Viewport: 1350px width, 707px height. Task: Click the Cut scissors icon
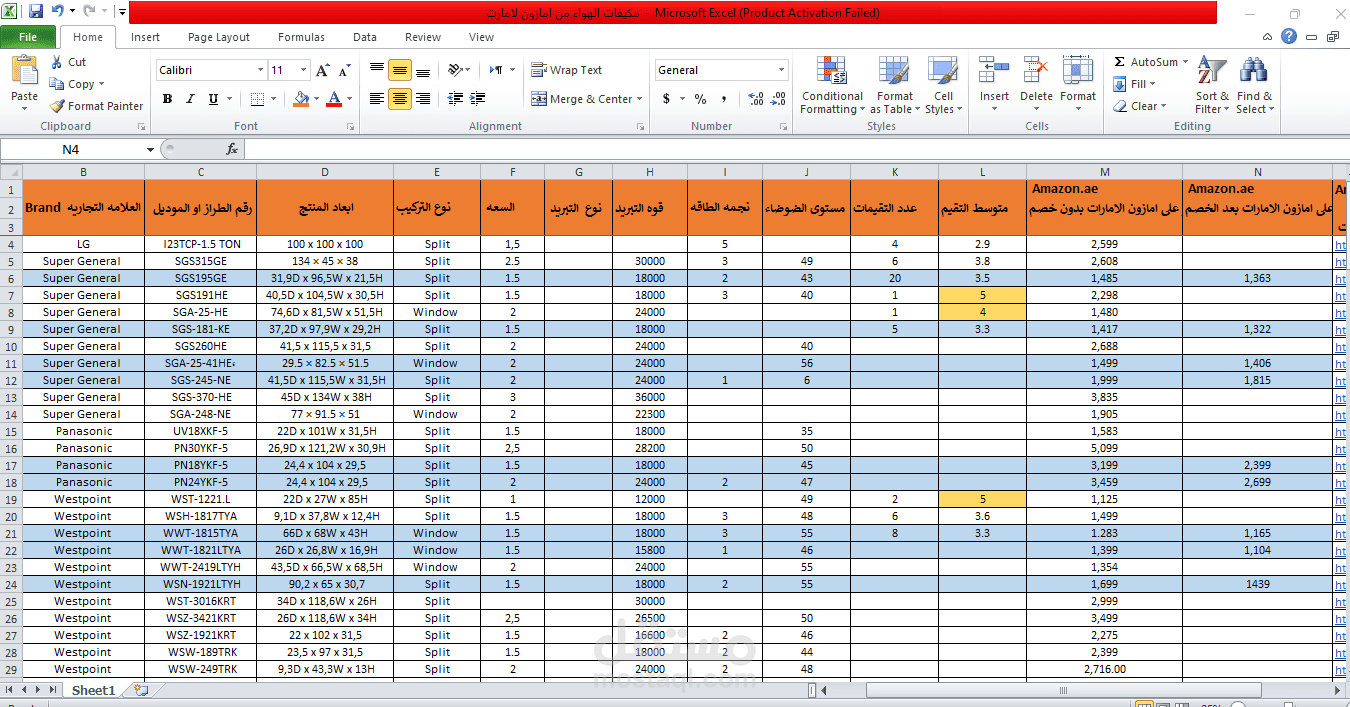(x=55, y=62)
